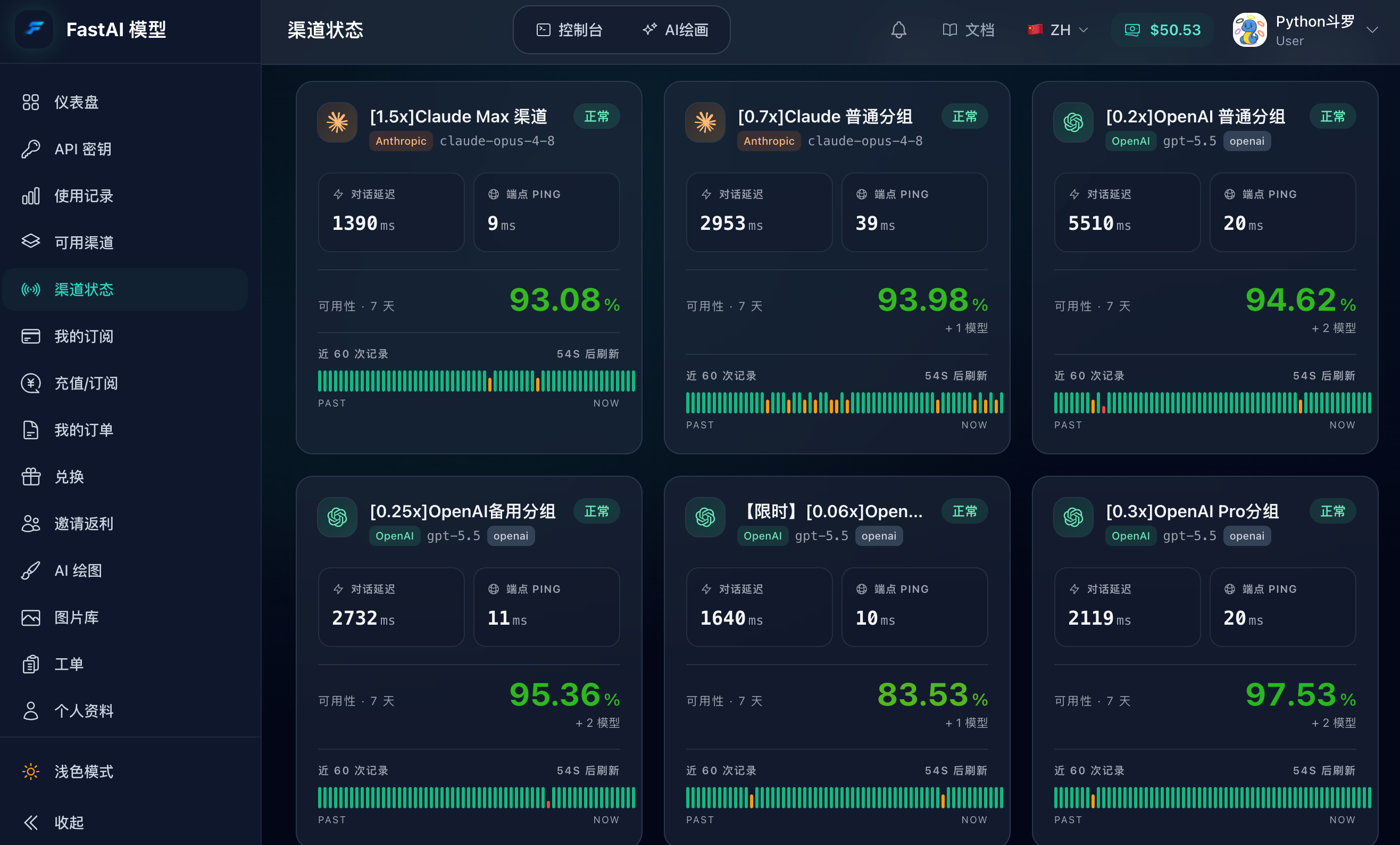The image size is (1400, 845).
Task: Click 正常 status on OpenAI Pro分组
Action: point(1333,511)
